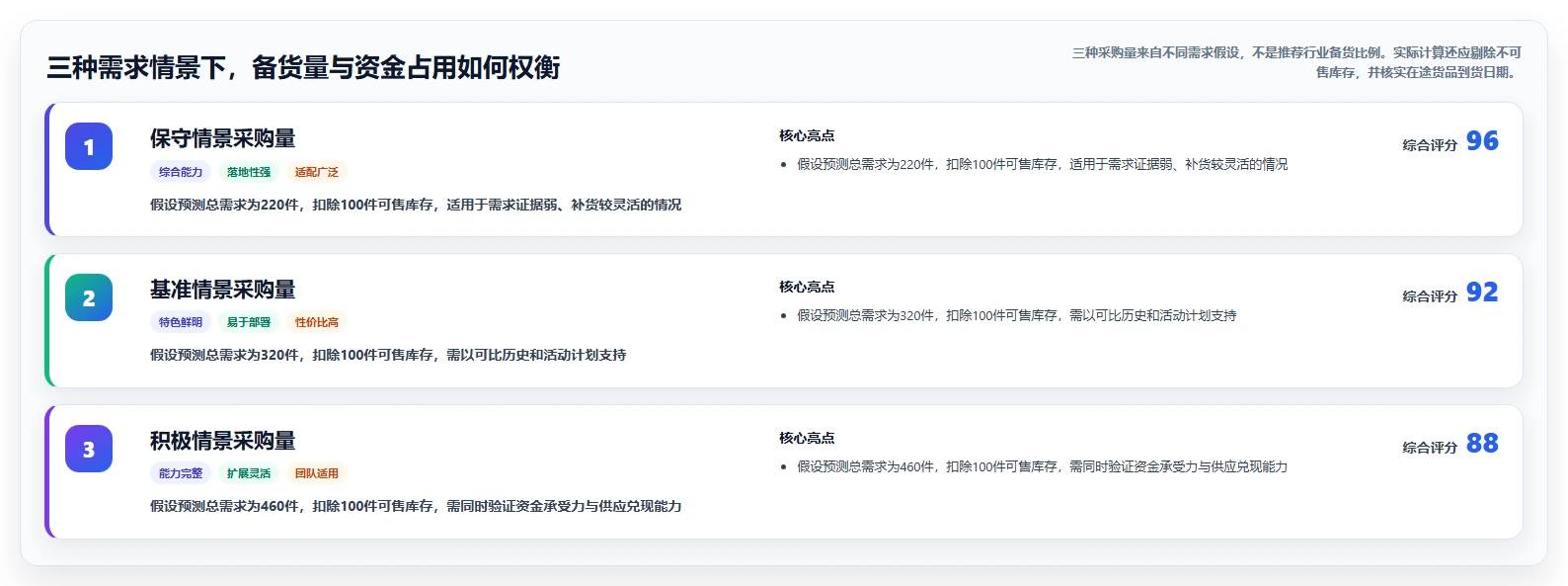Screen dimensions: 1568x586
Task: Click the number 3 rank badge
Action: point(89,449)
